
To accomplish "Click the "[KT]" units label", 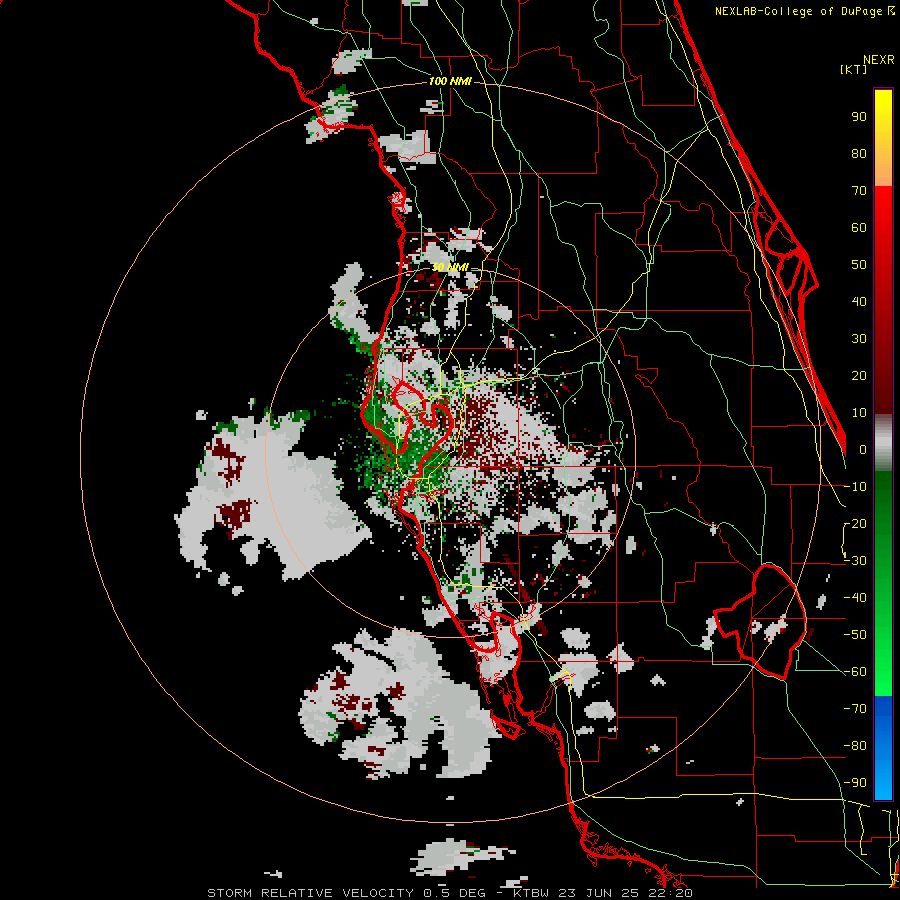I will [x=854, y=69].
